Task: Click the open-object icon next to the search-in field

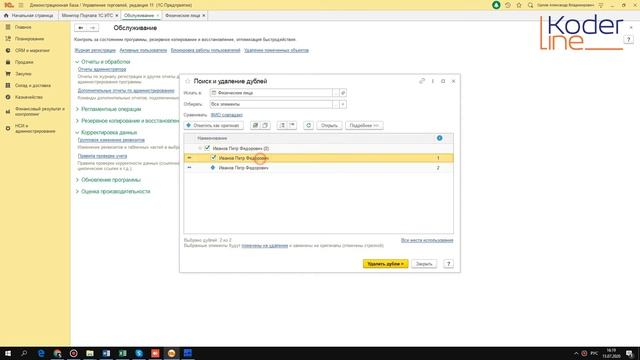Action: (x=343, y=93)
